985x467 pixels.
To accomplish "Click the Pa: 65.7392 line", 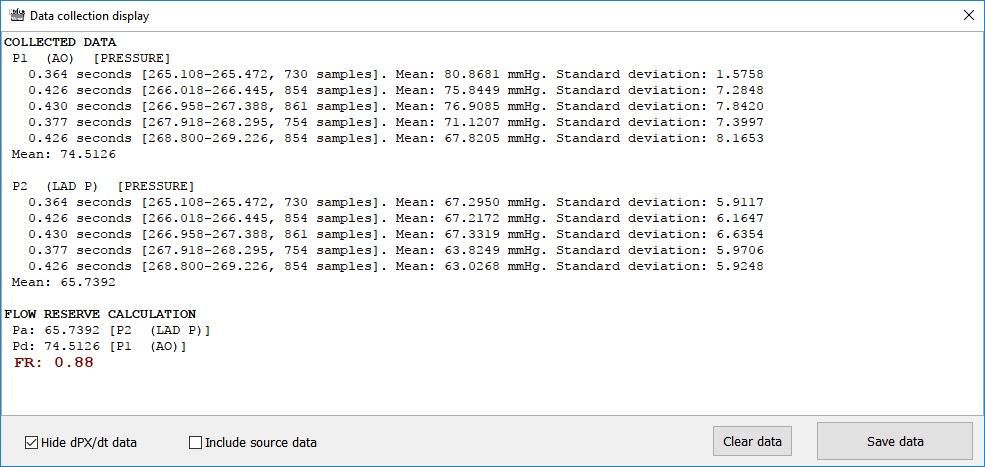I will [x=111, y=330].
